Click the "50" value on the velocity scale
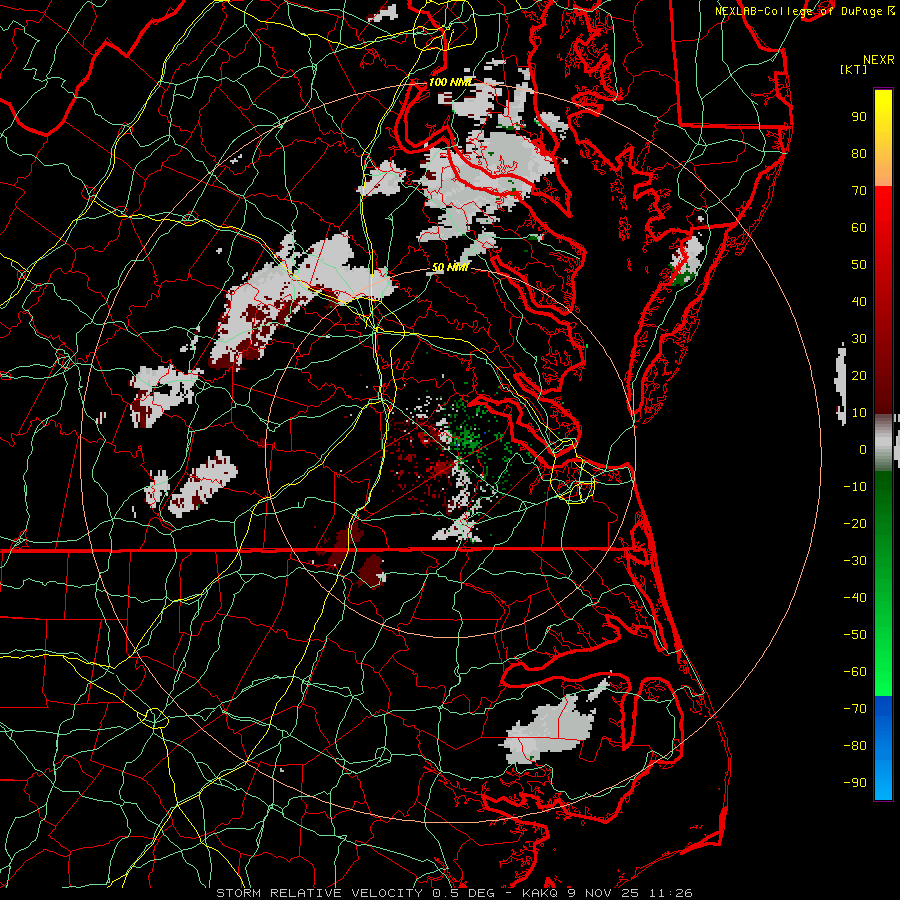This screenshot has width=900, height=900. (859, 265)
